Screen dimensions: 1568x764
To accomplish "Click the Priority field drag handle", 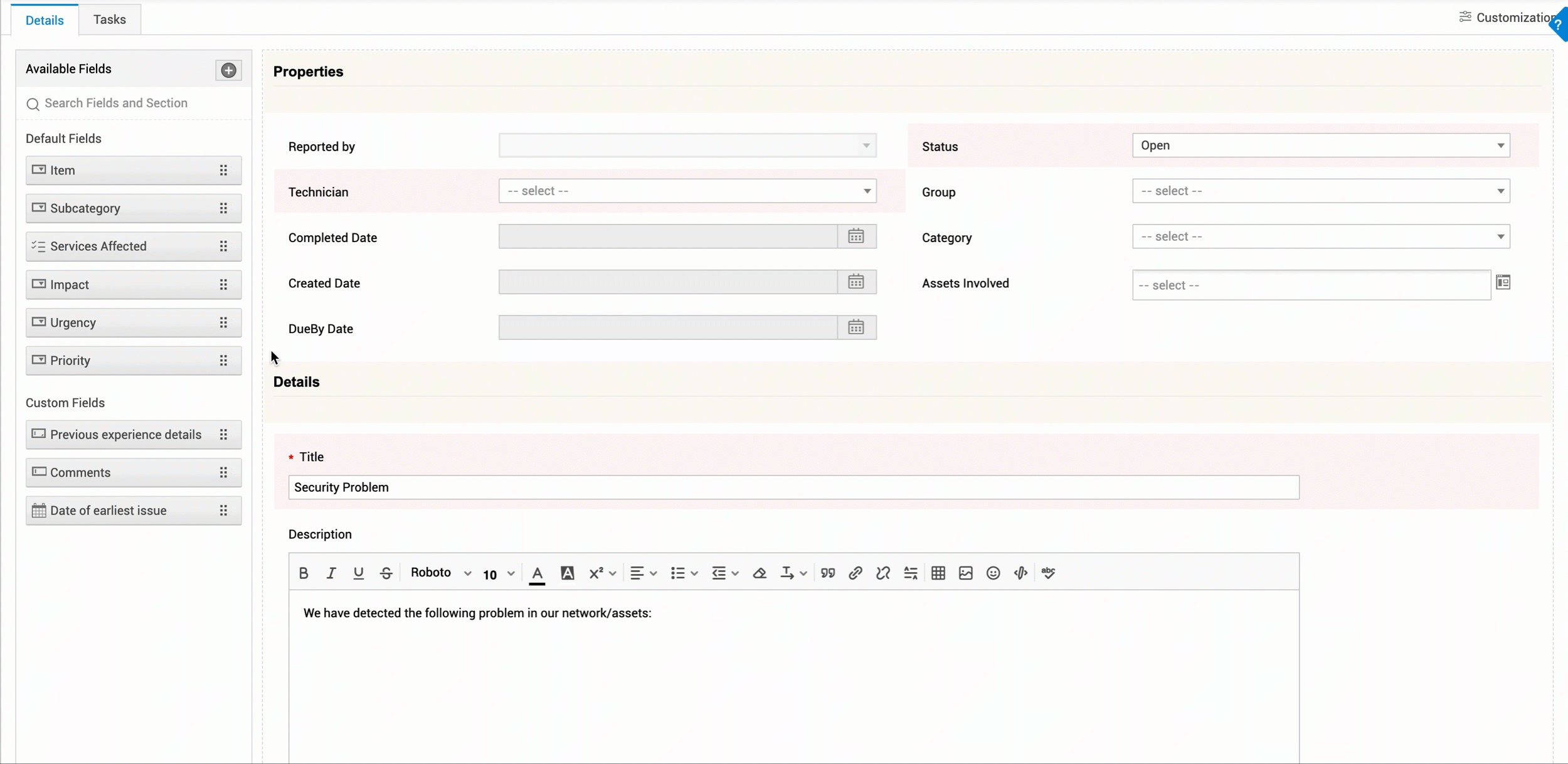I will coord(223,361).
